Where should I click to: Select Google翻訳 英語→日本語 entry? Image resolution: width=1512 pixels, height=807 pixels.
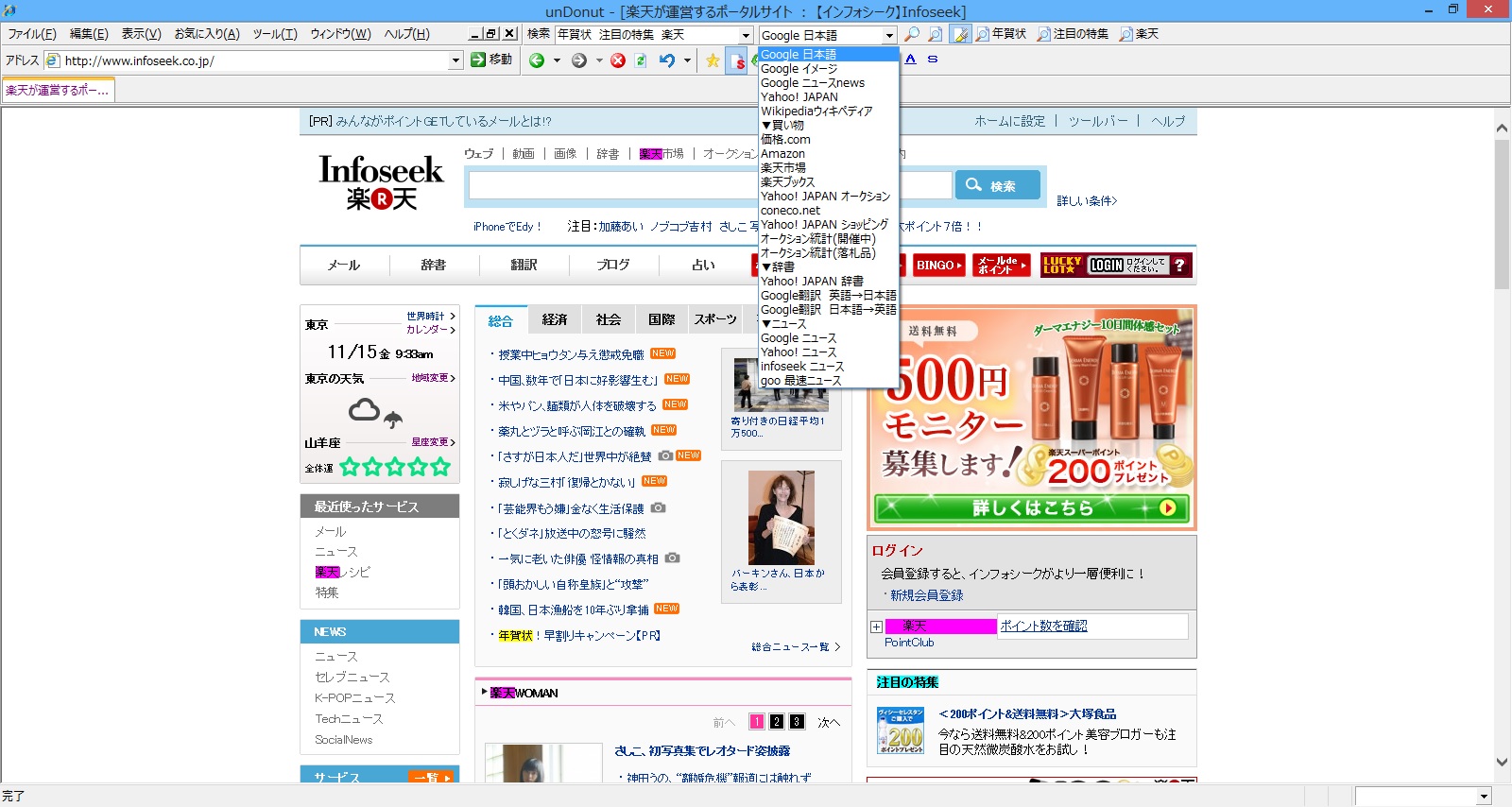[829, 295]
